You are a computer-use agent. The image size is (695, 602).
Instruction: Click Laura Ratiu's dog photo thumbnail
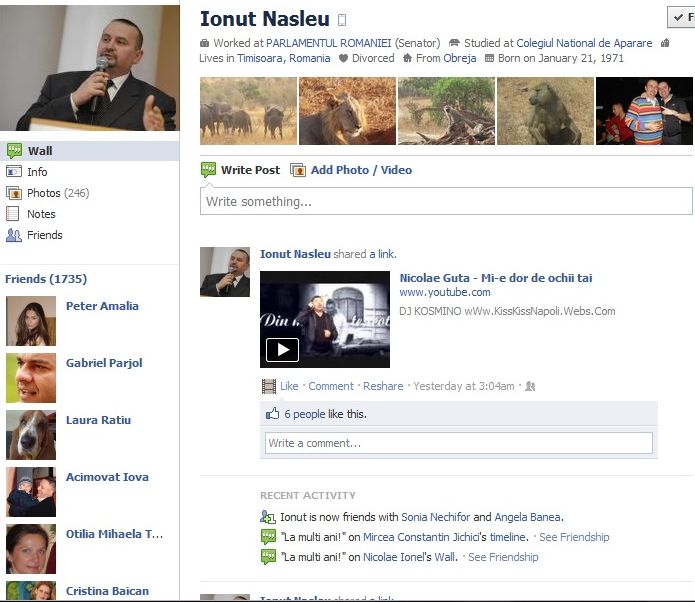[31, 435]
